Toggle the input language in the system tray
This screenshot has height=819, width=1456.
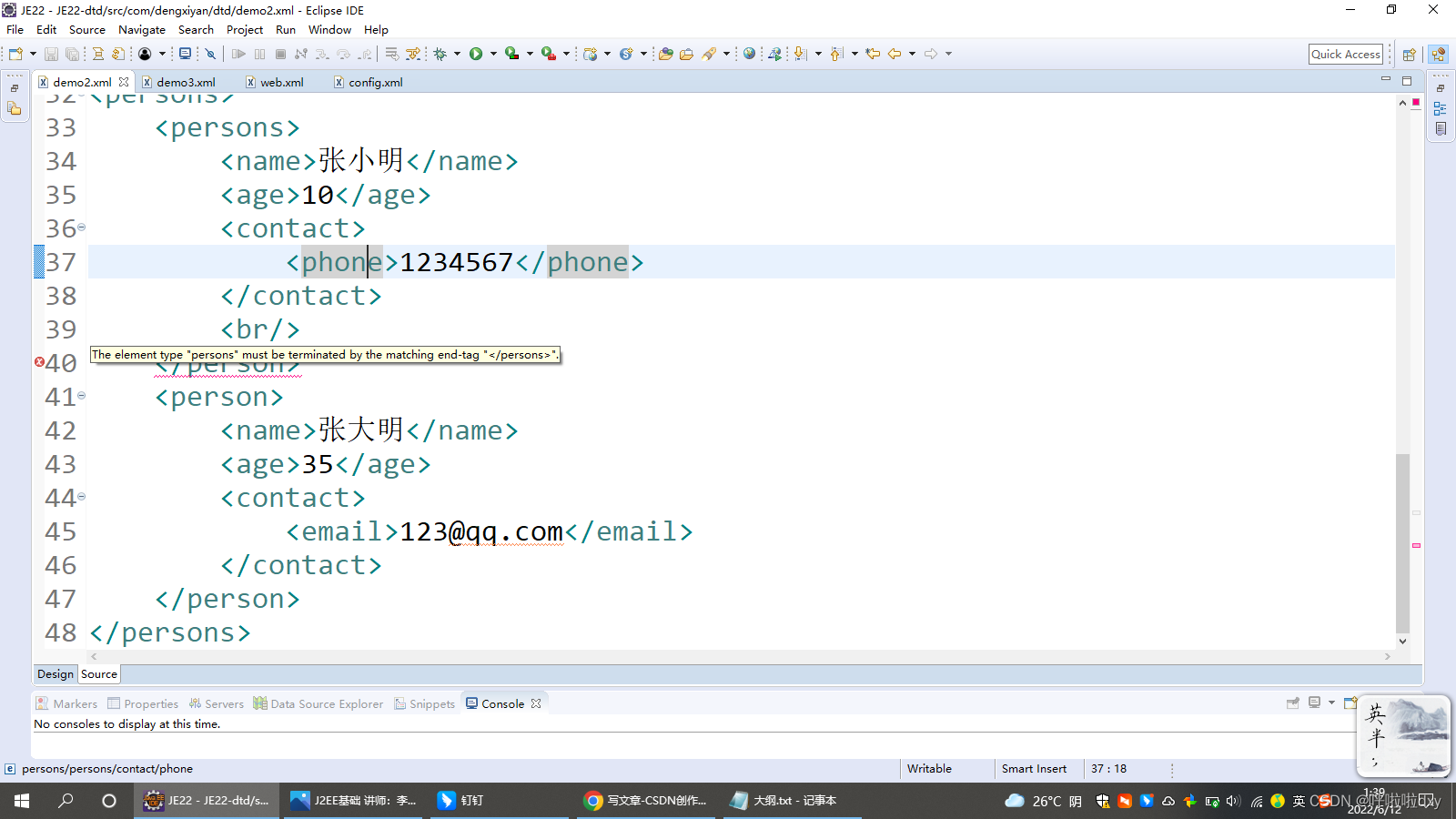click(x=1297, y=802)
